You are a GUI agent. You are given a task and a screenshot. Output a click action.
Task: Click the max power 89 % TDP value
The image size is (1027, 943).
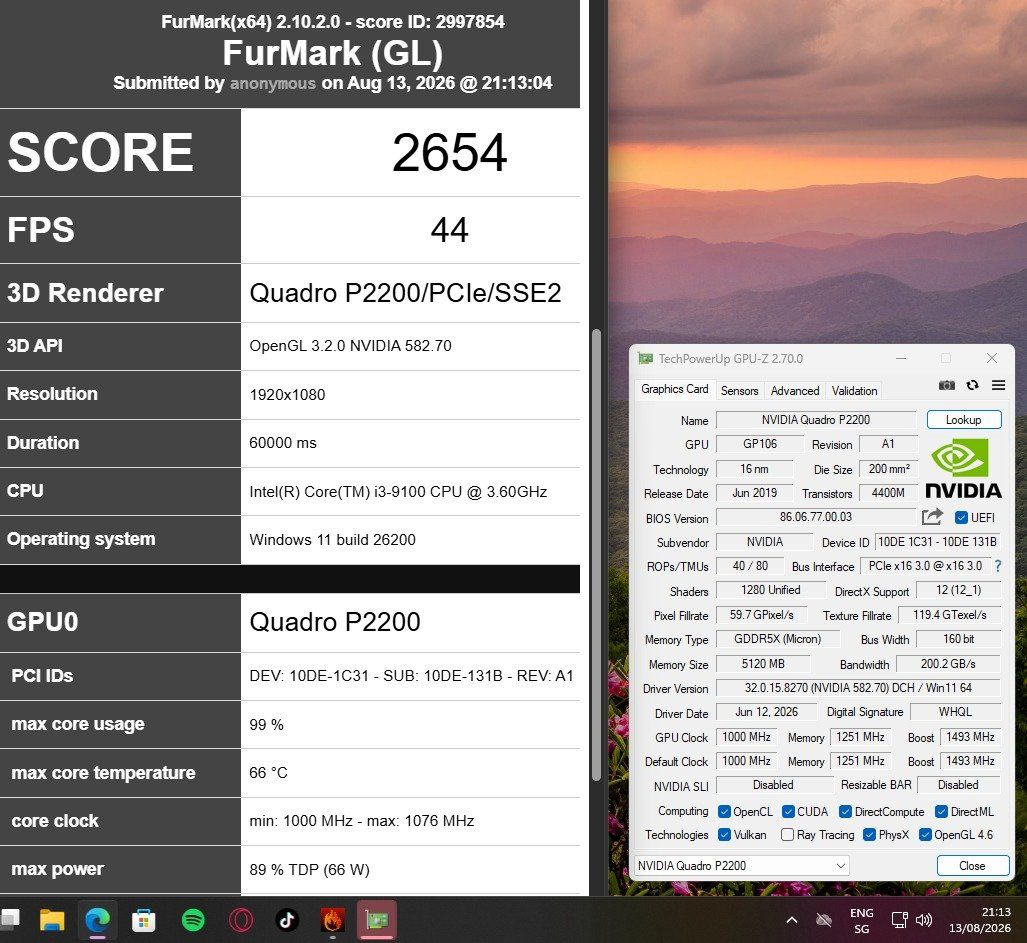[x=309, y=870]
